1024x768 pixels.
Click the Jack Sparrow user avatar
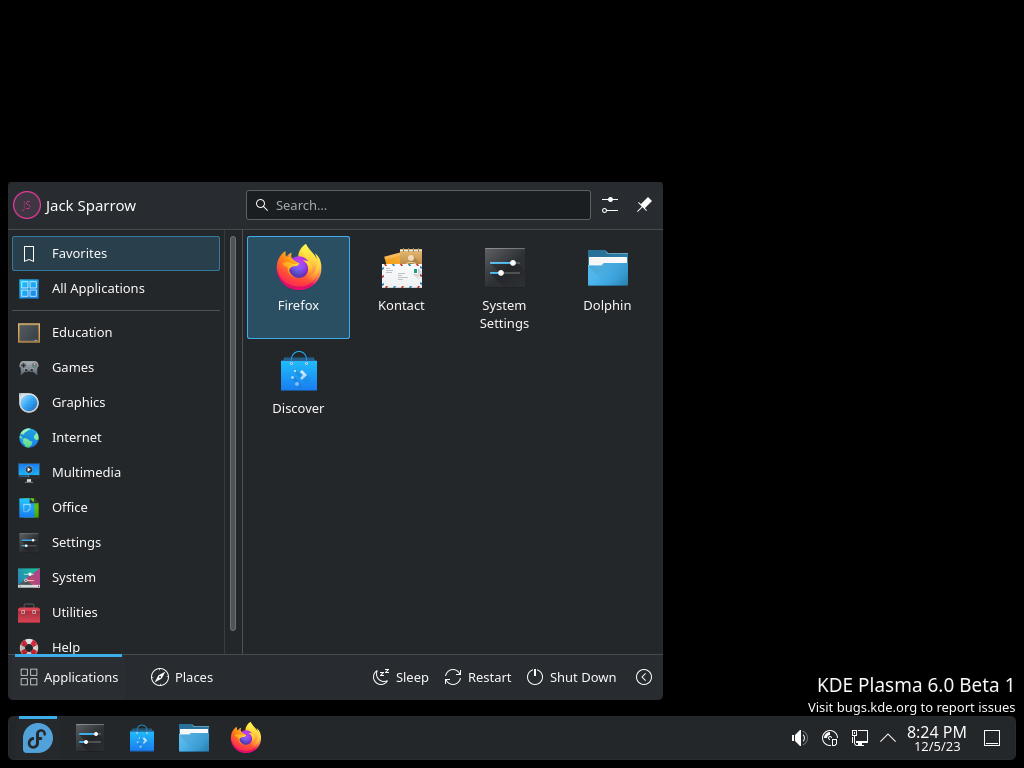(x=27, y=205)
